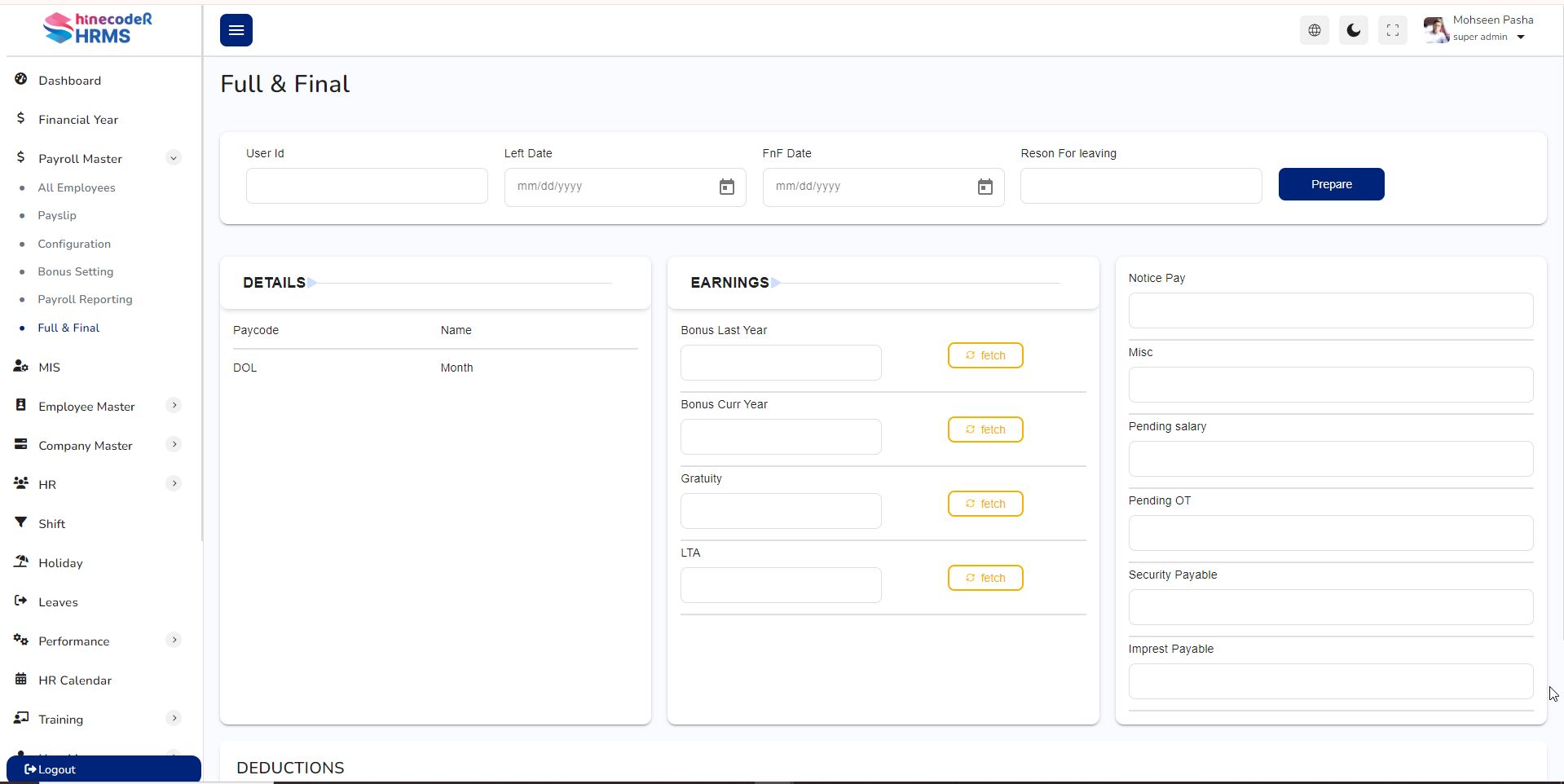
Task: Click the Gratuity input field
Action: click(x=781, y=511)
